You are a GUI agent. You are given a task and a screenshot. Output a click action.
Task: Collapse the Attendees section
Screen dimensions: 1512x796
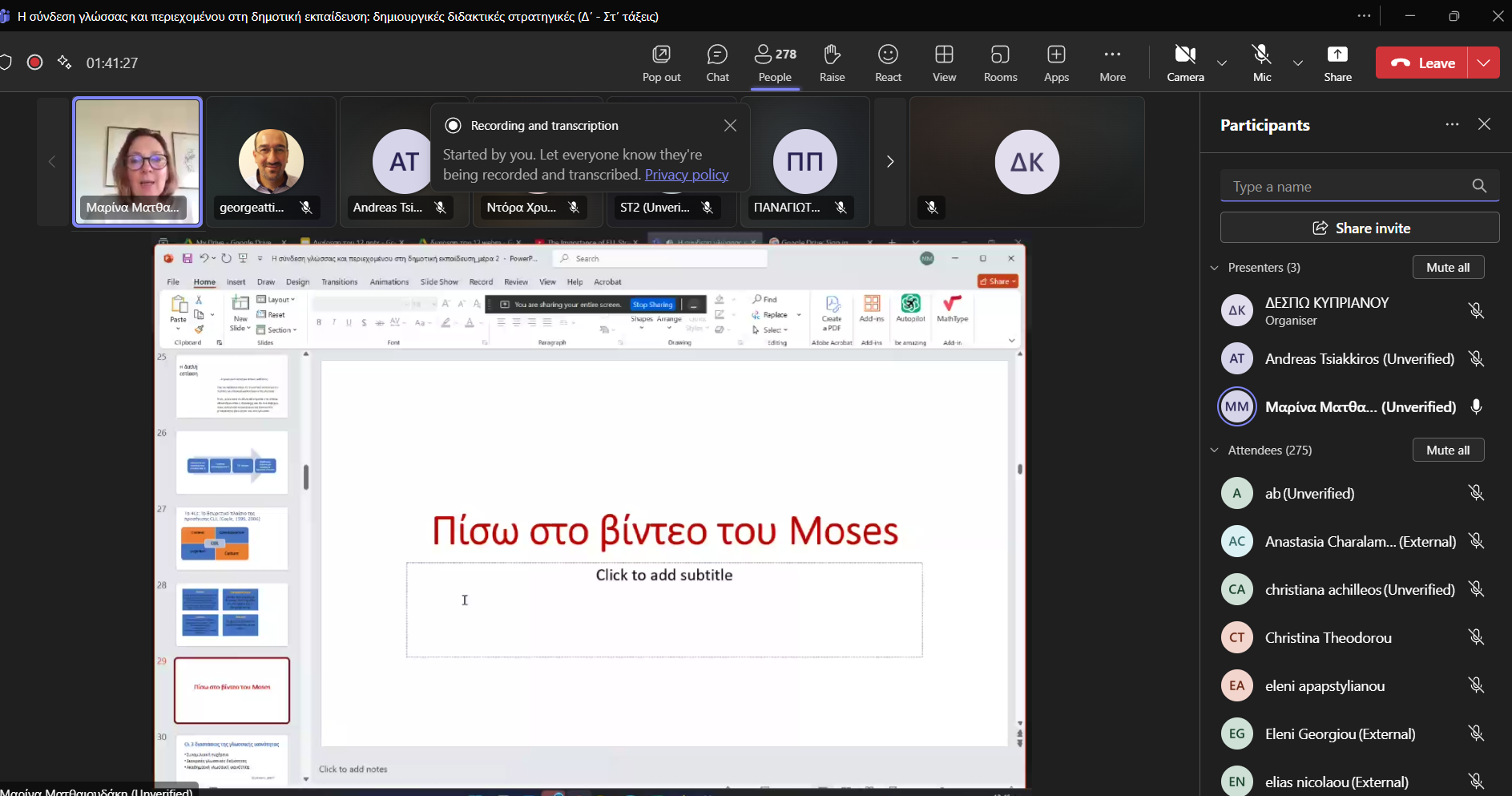1215,451
